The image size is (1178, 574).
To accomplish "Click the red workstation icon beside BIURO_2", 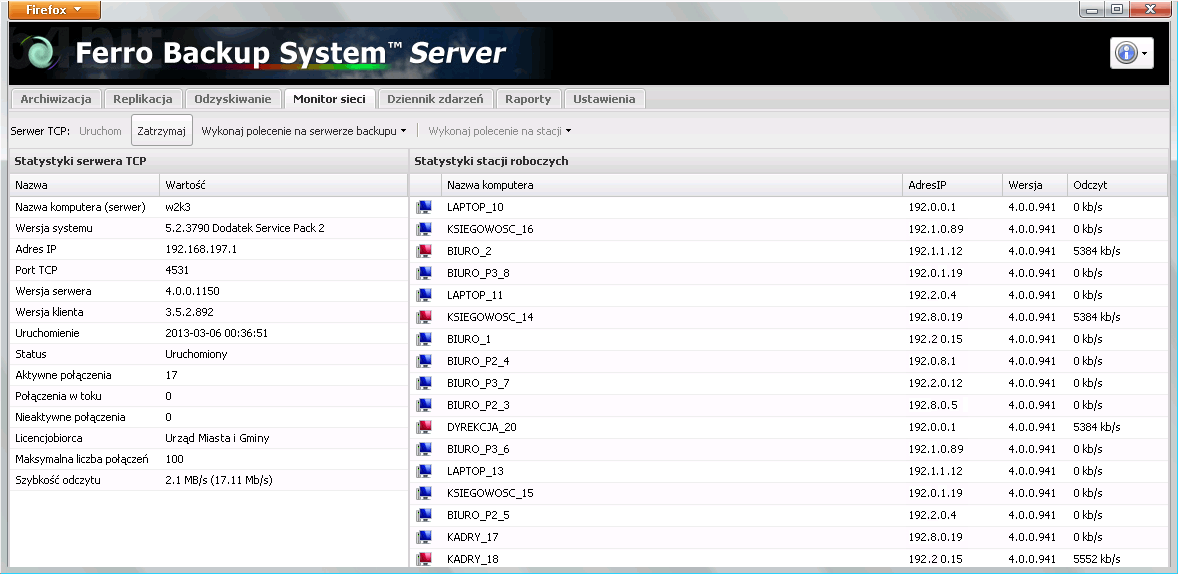I will [424, 251].
